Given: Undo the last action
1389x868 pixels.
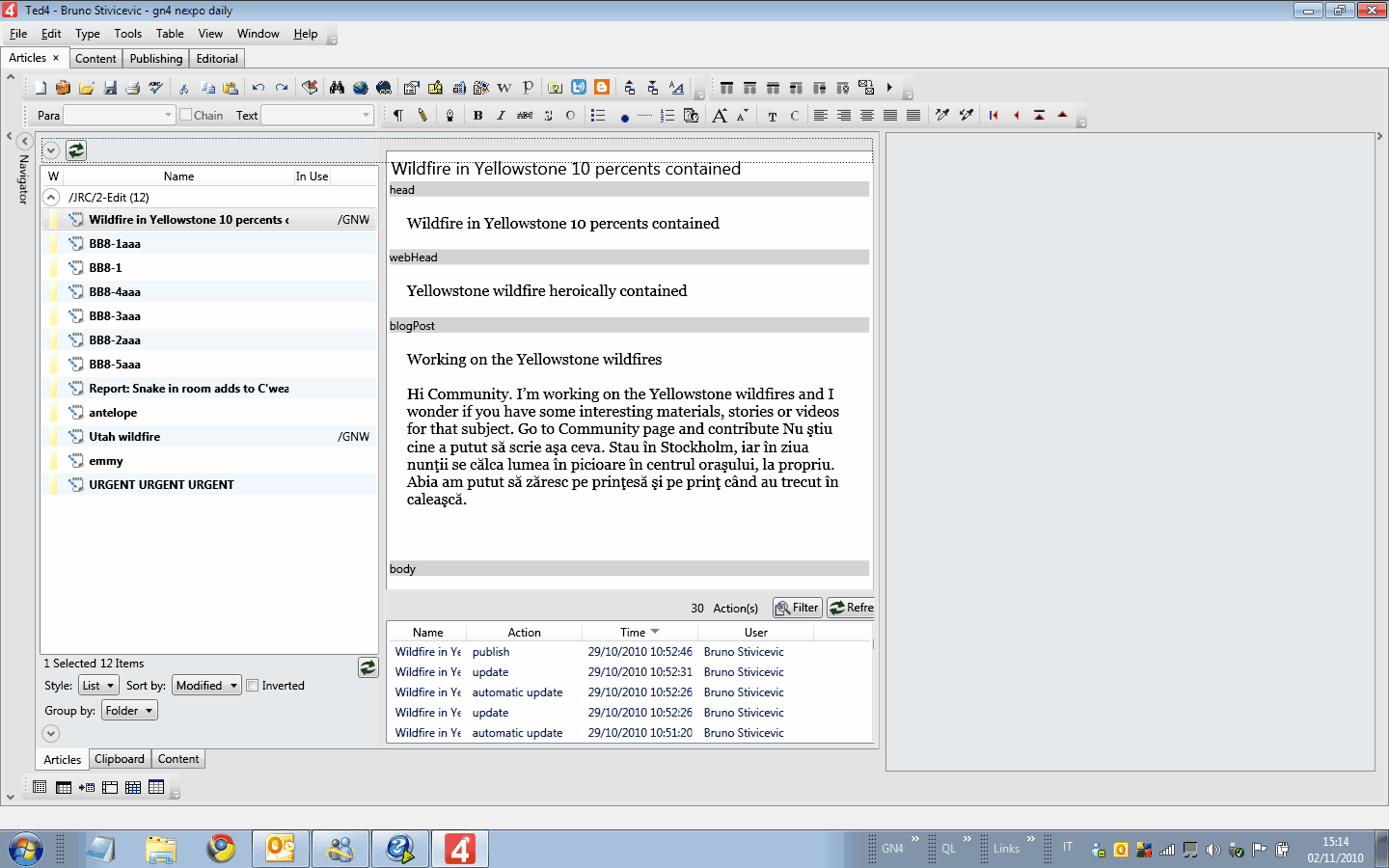Looking at the screenshot, I should tap(259, 88).
